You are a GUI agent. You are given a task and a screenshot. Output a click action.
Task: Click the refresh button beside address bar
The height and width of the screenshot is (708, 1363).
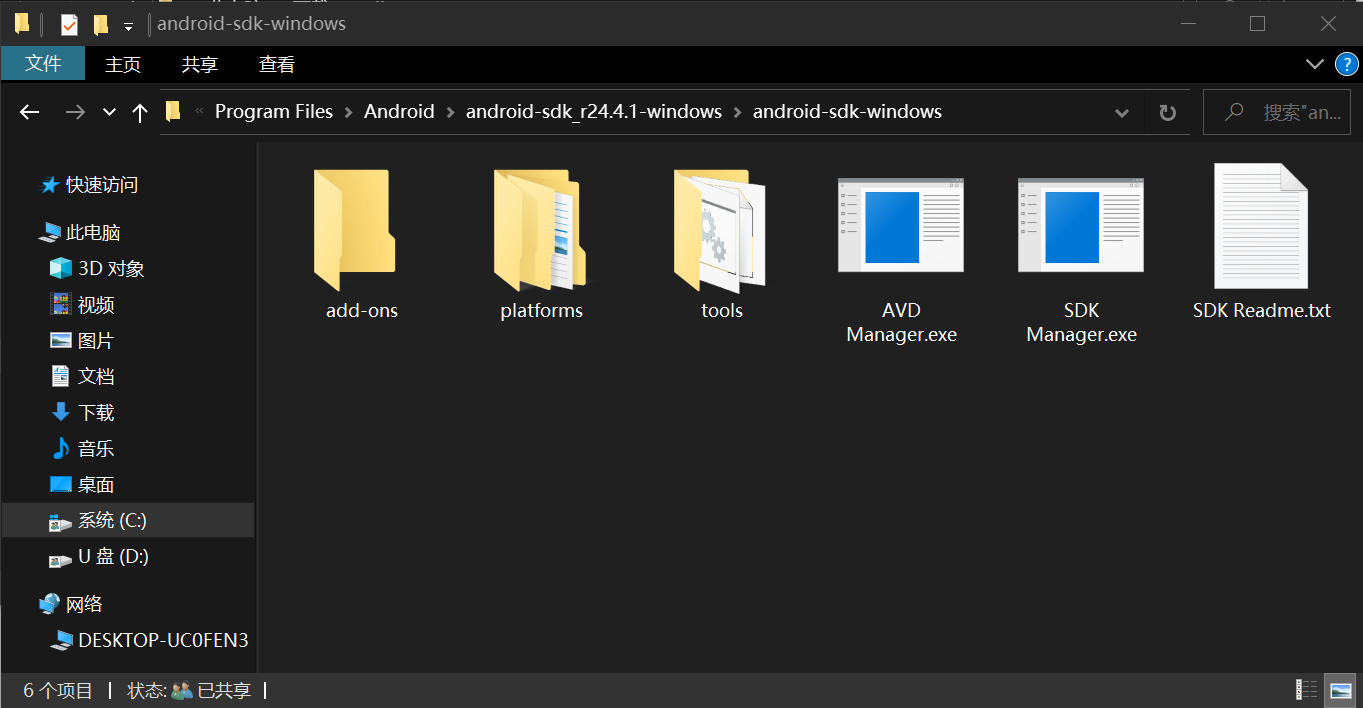1167,113
